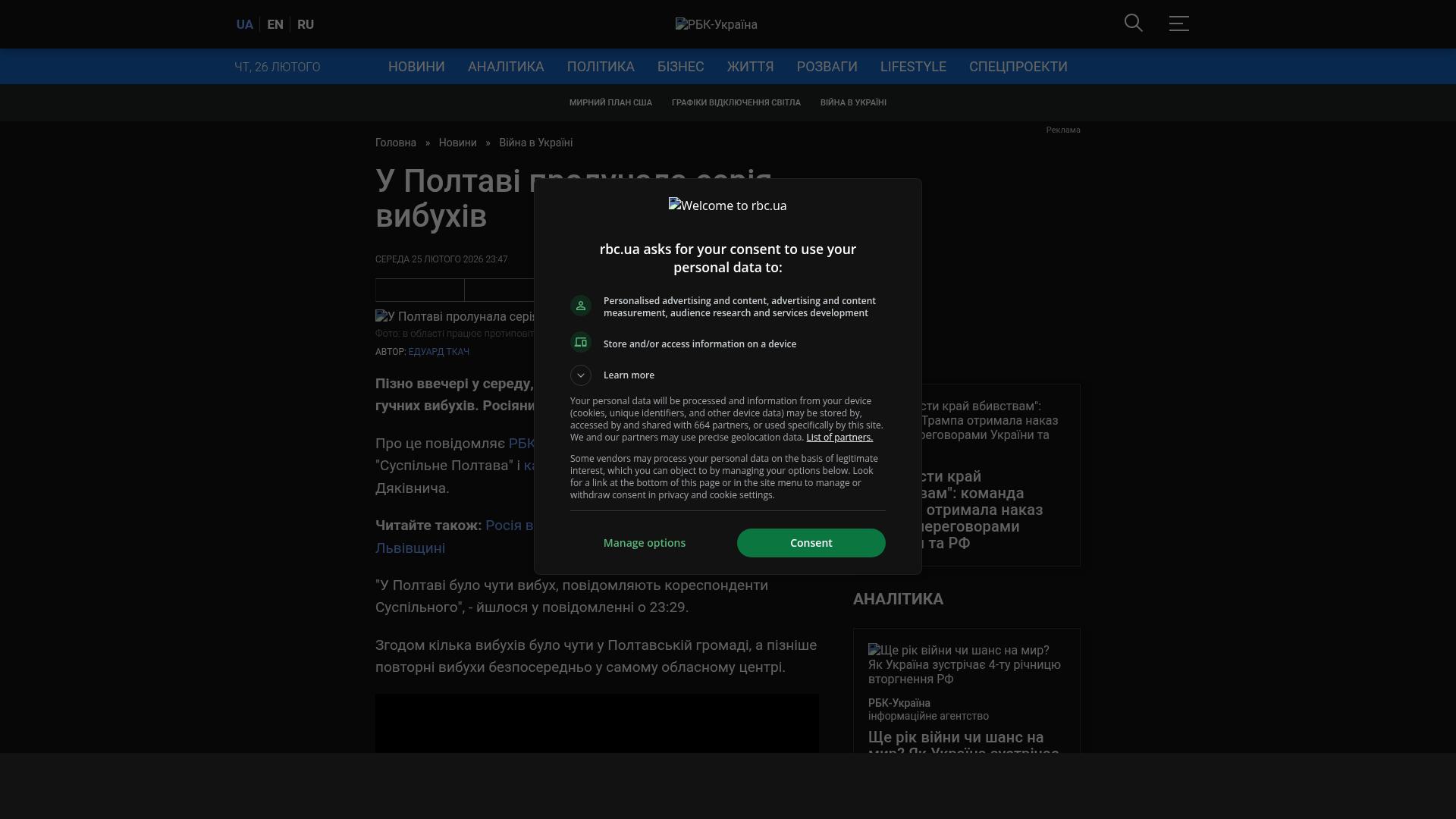This screenshot has width=1456, height=819.
Task: Click Manage options button
Action: 645,543
